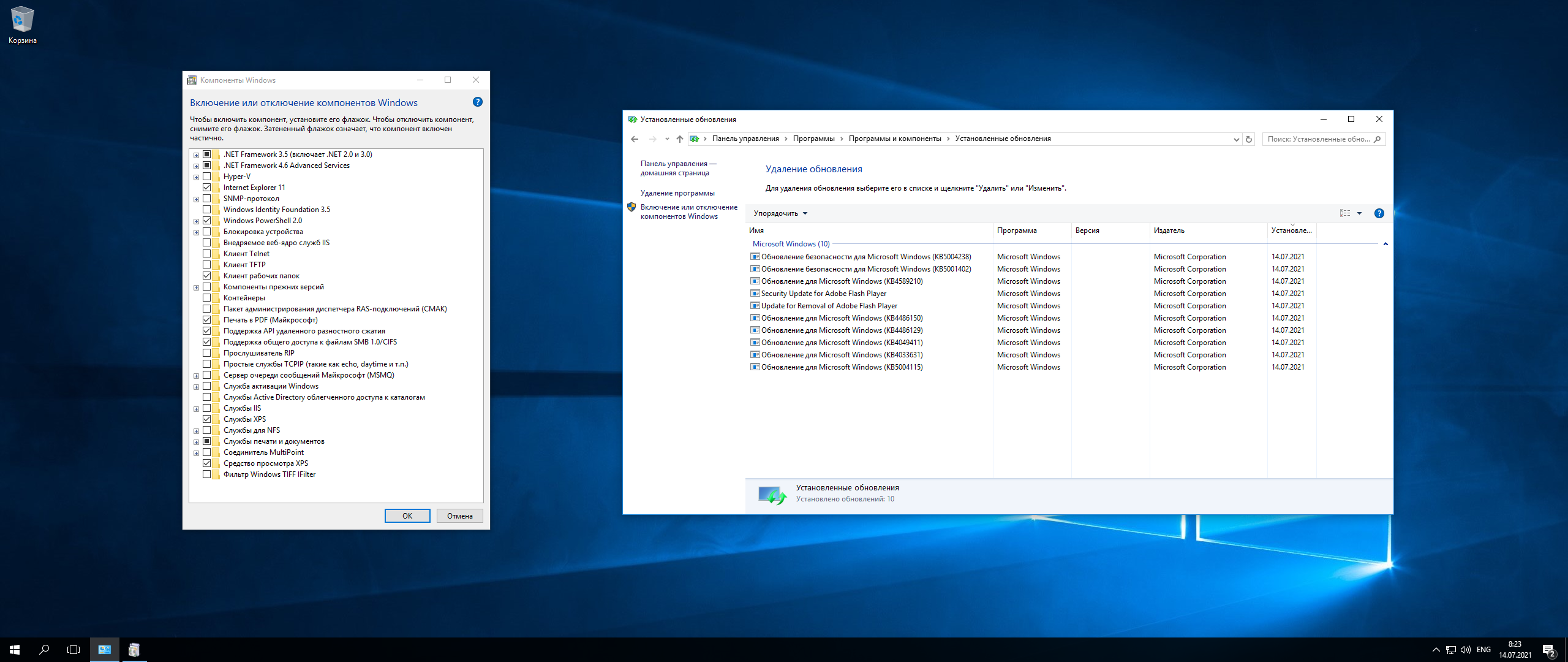
Task: Click the Компоненты Windows title bar icon
Action: (x=192, y=80)
